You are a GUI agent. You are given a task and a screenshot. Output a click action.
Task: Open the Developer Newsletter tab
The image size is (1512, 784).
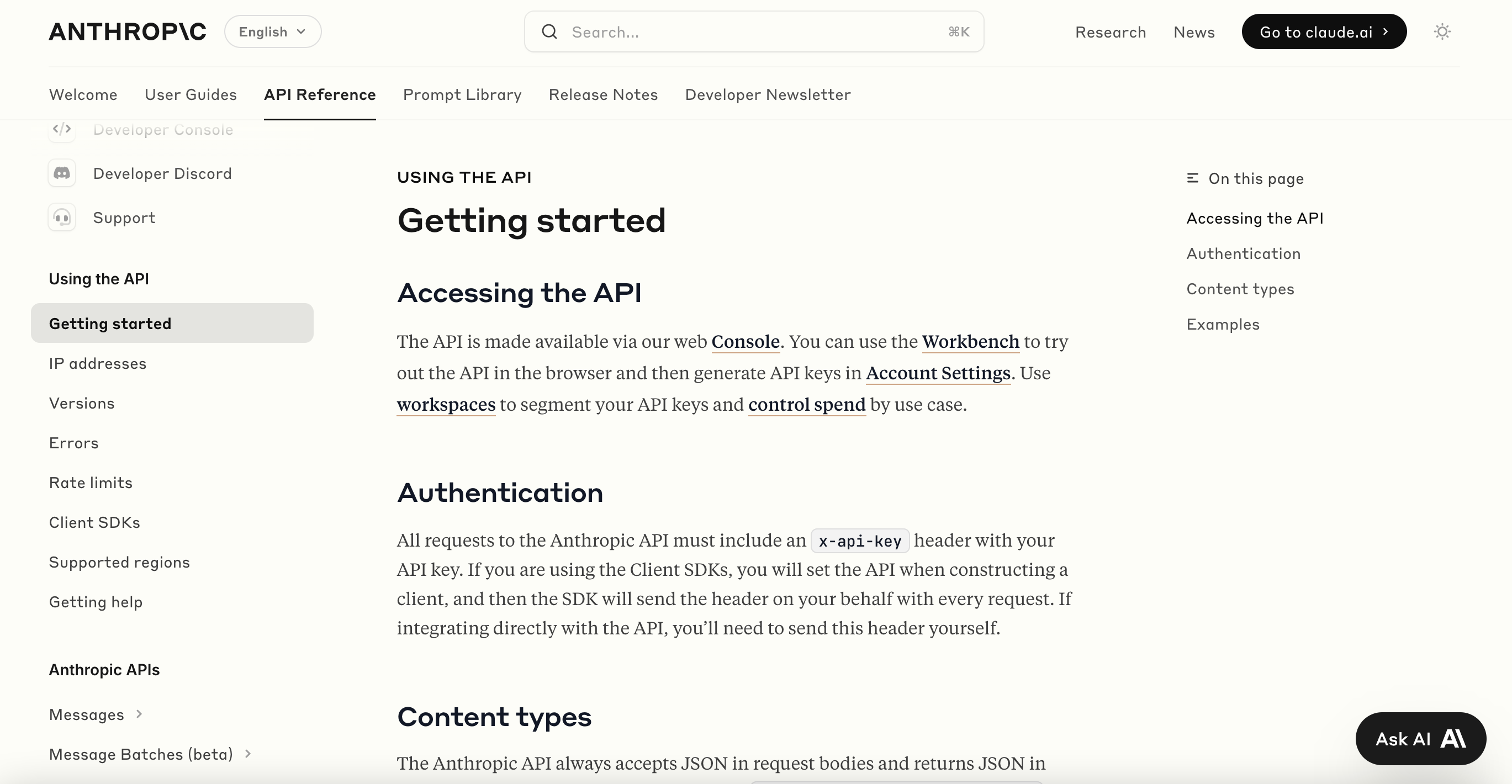pyautogui.click(x=768, y=94)
